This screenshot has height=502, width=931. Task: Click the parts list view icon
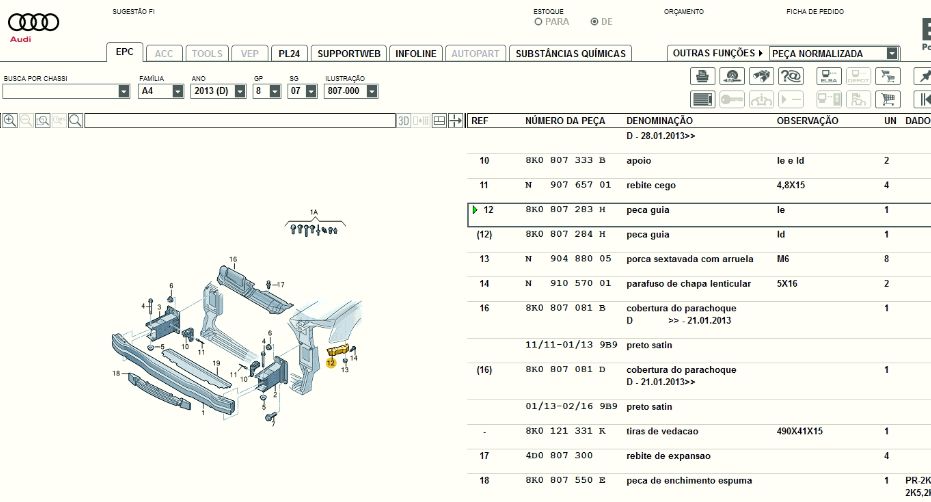click(702, 99)
